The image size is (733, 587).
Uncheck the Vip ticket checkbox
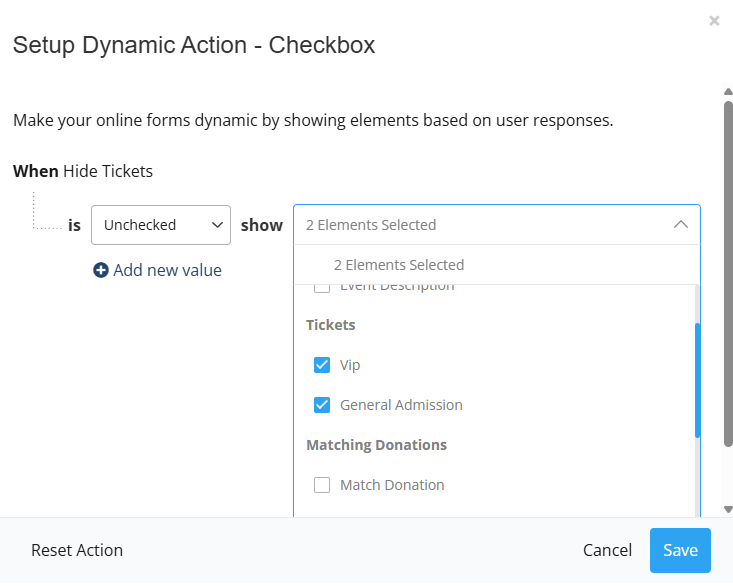322,365
